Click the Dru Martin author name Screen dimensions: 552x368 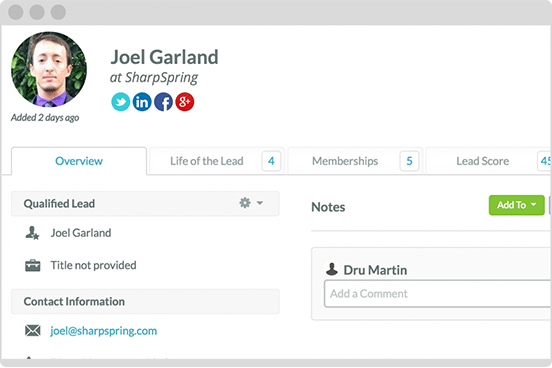(375, 270)
